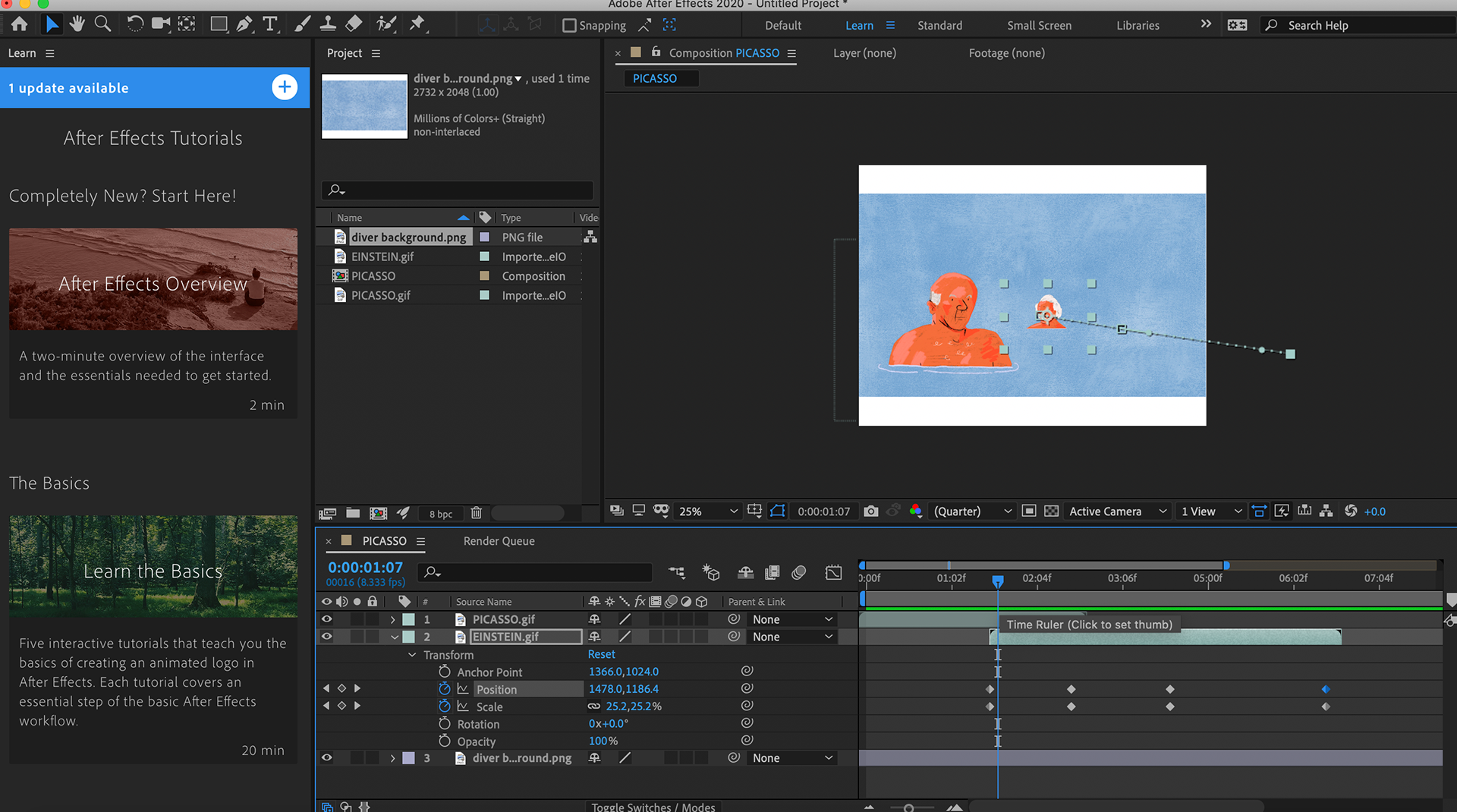This screenshot has height=812, width=1457.
Task: Take a snapshot with the camera icon
Action: click(x=871, y=511)
